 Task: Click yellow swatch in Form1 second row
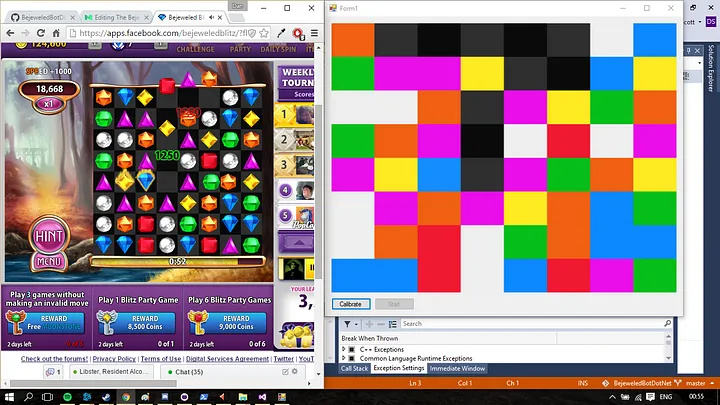(x=482, y=73)
